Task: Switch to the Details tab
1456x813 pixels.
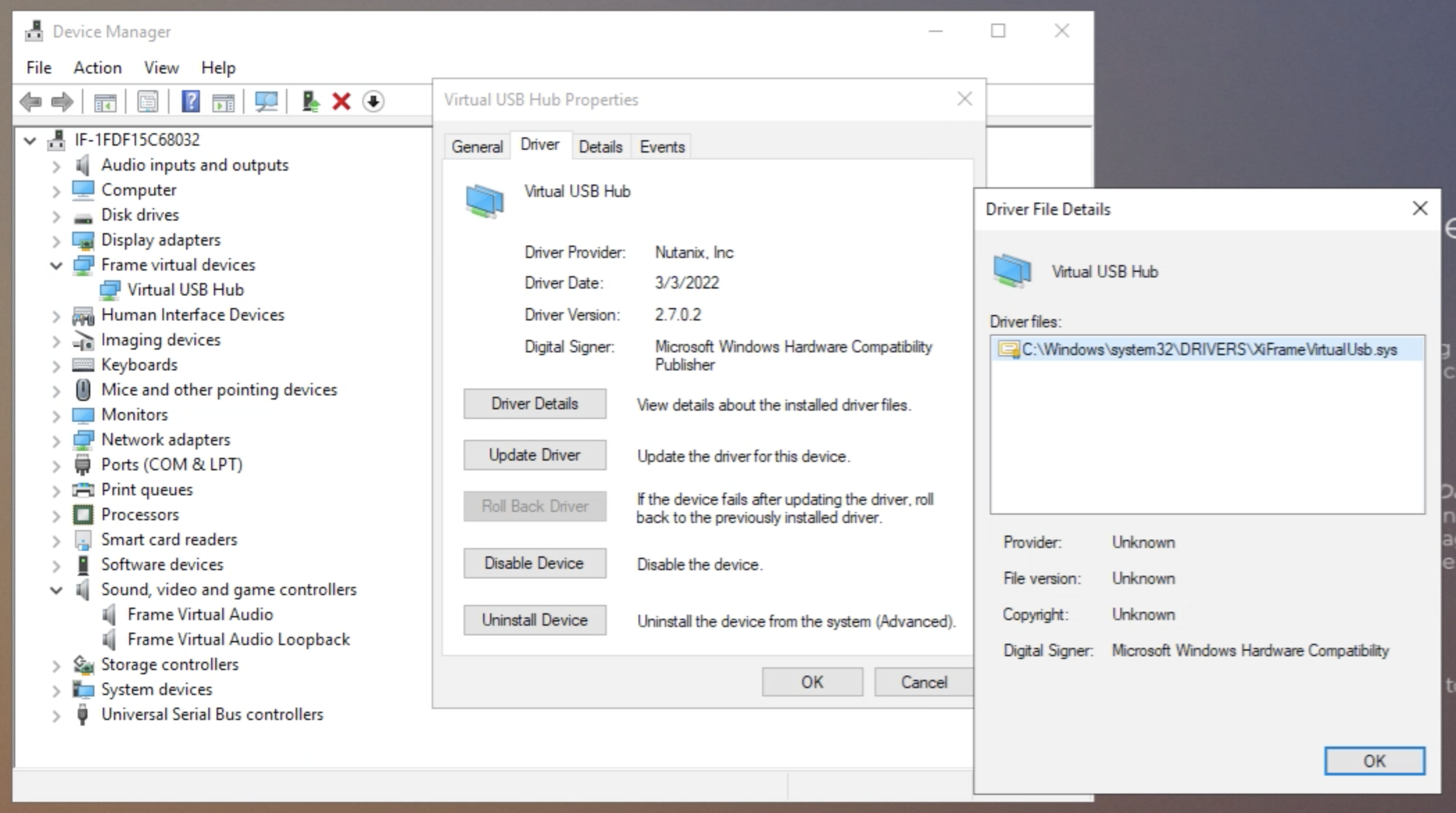Action: point(600,146)
